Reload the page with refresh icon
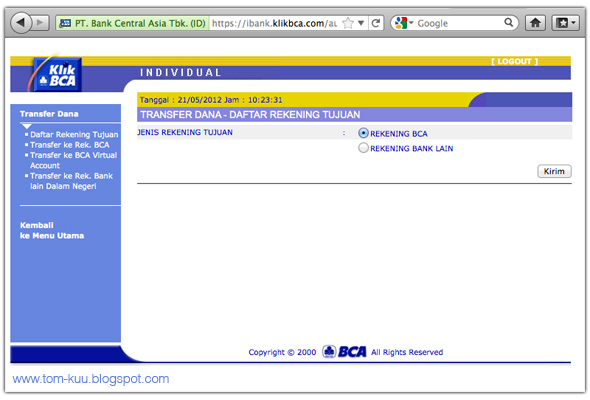Screen dimensions: 590x400 click(376, 23)
